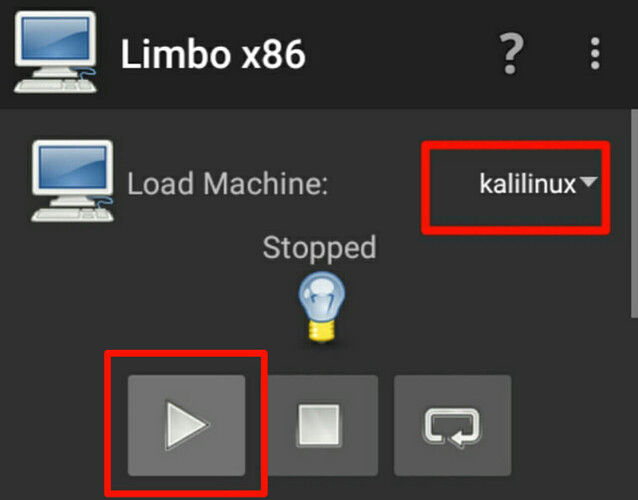The height and width of the screenshot is (500, 638).
Task: Show more options from vertical dots icon
Action: pyautogui.click(x=595, y=54)
